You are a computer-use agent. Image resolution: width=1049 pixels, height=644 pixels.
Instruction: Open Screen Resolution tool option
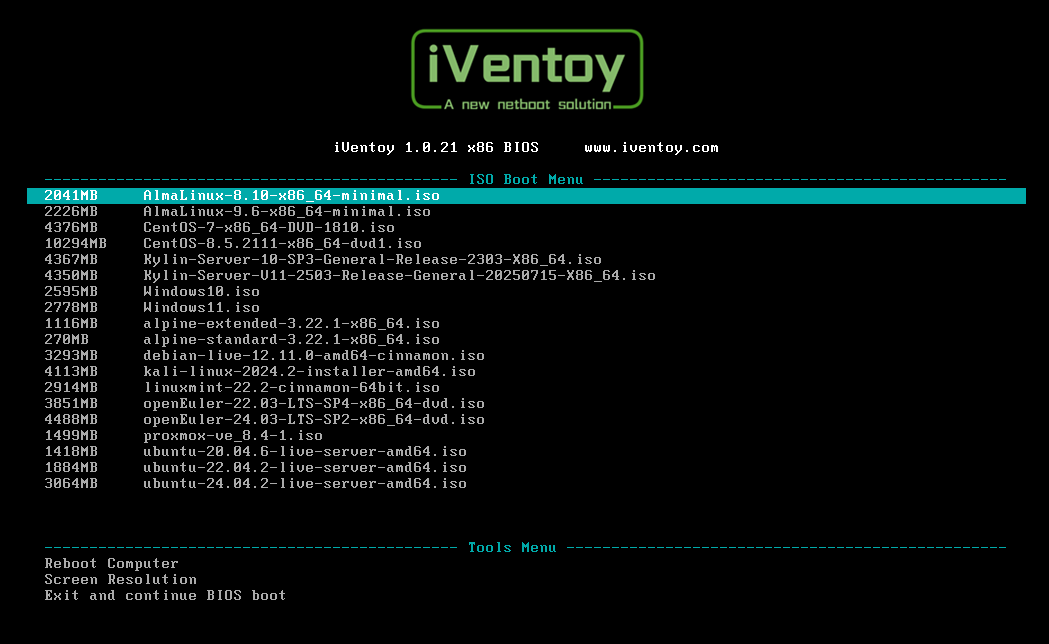pyautogui.click(x=120, y=580)
